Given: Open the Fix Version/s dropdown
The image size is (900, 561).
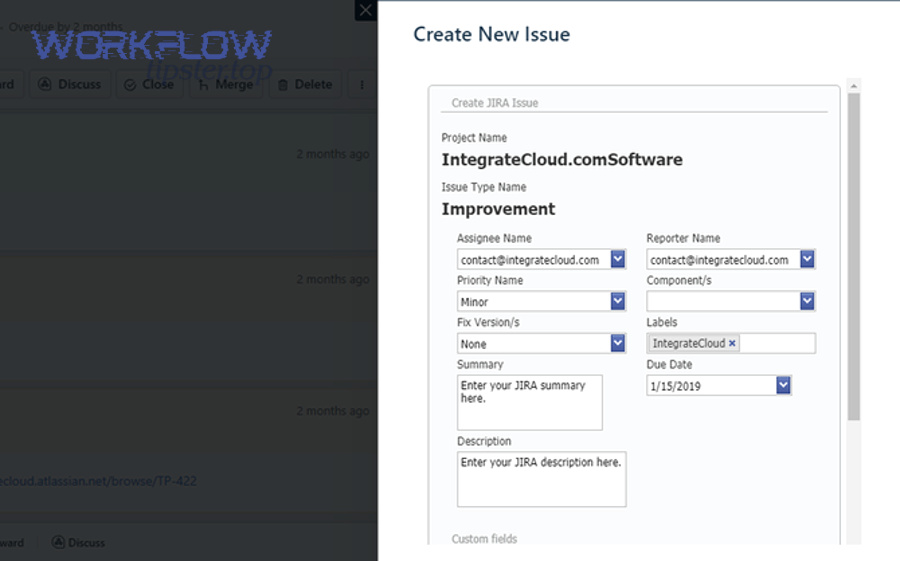Looking at the screenshot, I should [x=618, y=343].
